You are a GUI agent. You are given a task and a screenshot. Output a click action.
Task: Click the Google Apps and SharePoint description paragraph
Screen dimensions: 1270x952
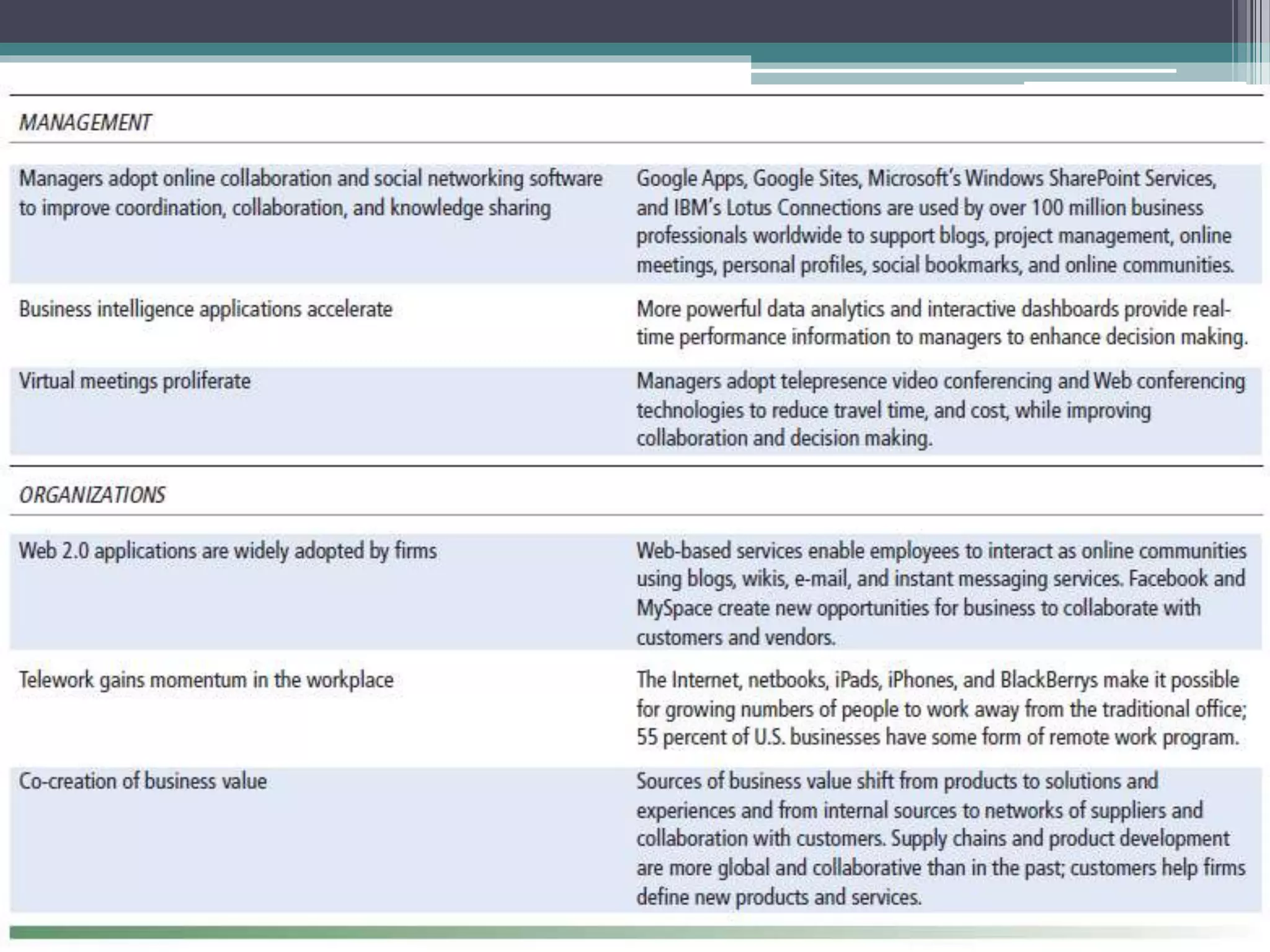pos(935,221)
